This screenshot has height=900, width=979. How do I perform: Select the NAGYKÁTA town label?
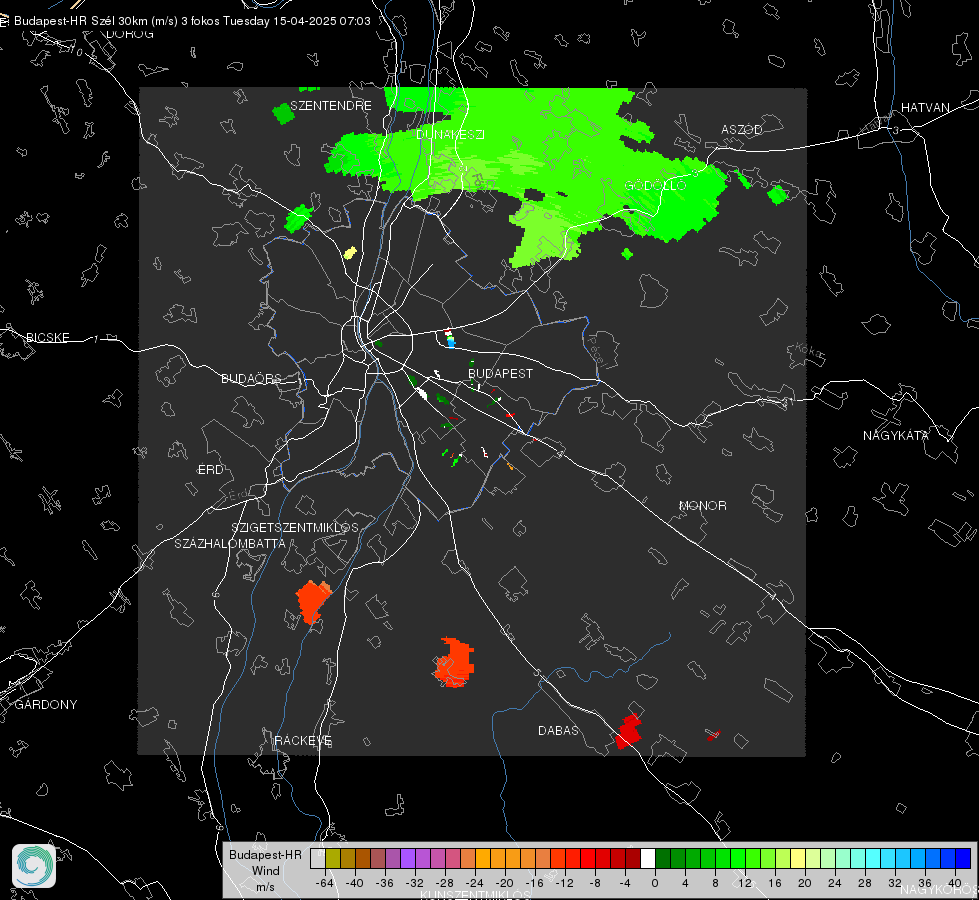coord(895,435)
